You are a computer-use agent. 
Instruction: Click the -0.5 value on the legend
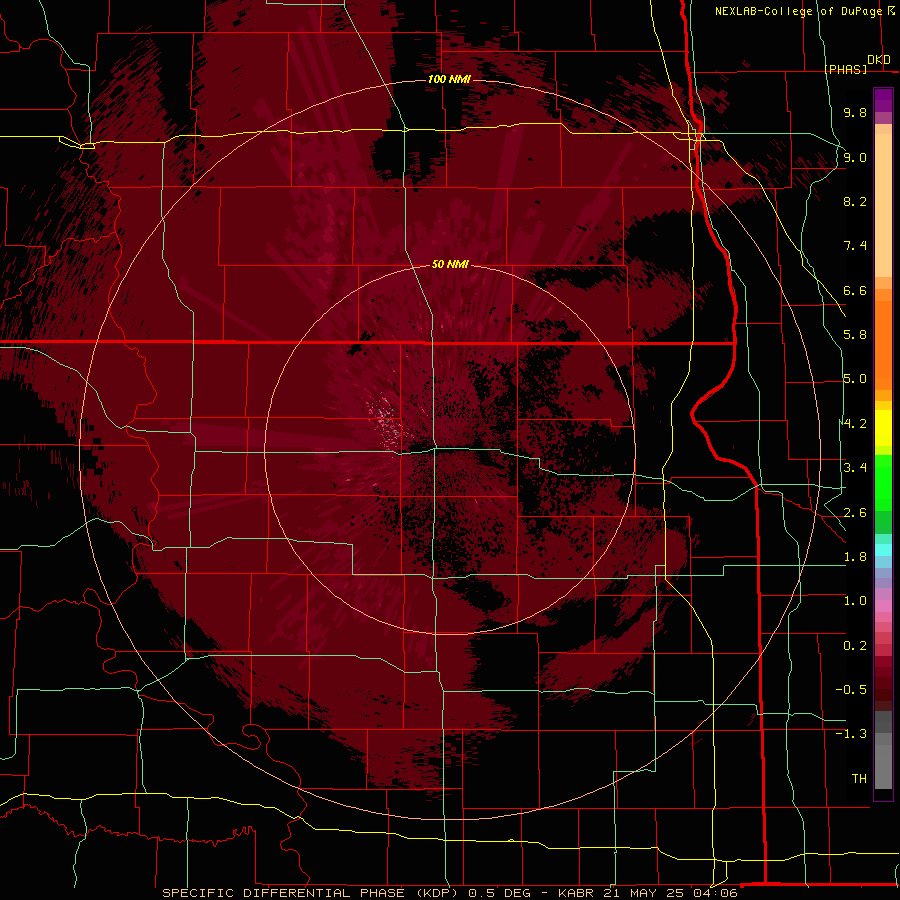[851, 690]
